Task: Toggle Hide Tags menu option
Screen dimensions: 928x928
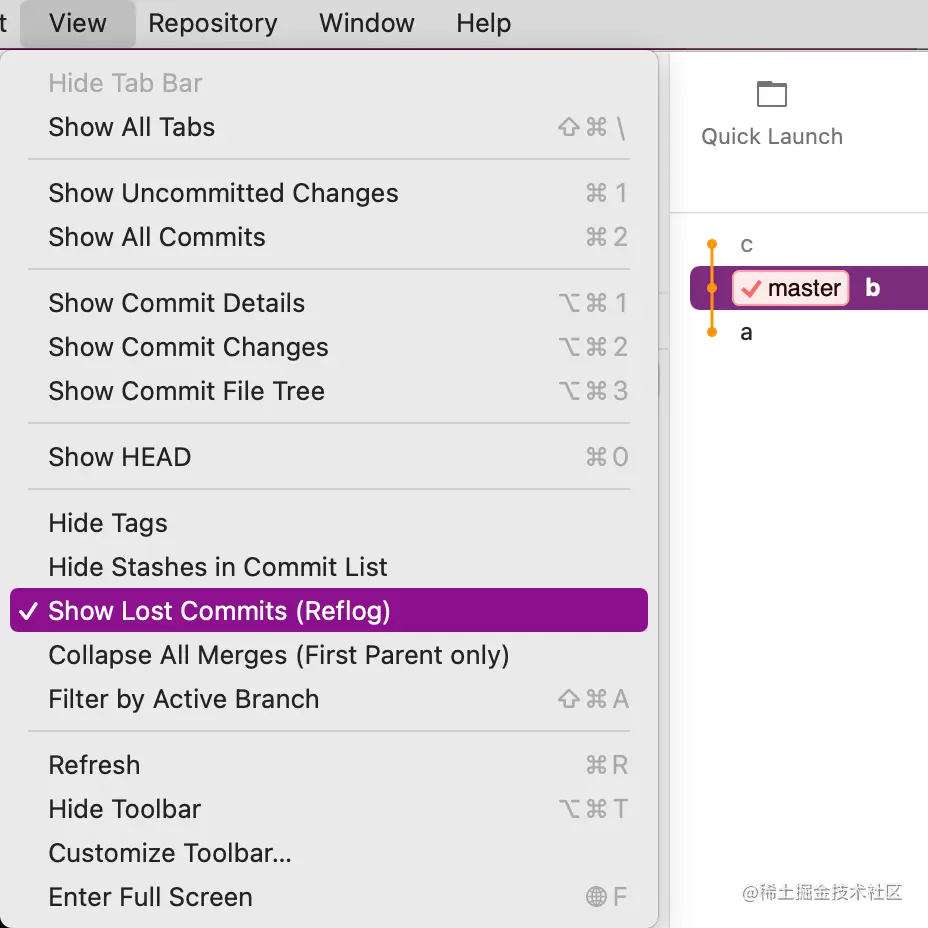Action: (x=108, y=523)
